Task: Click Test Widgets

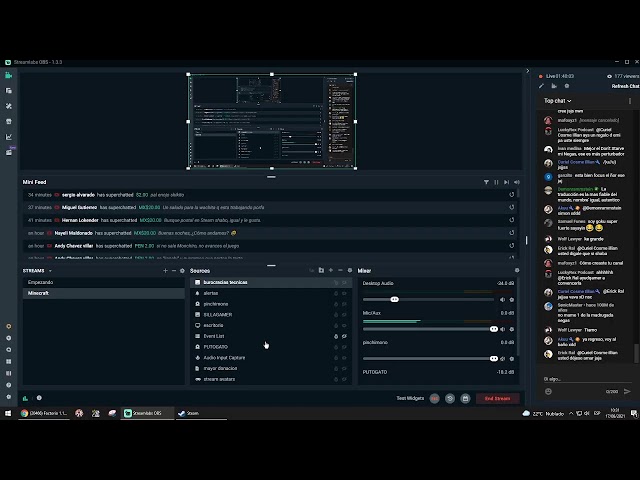Action: point(410,398)
